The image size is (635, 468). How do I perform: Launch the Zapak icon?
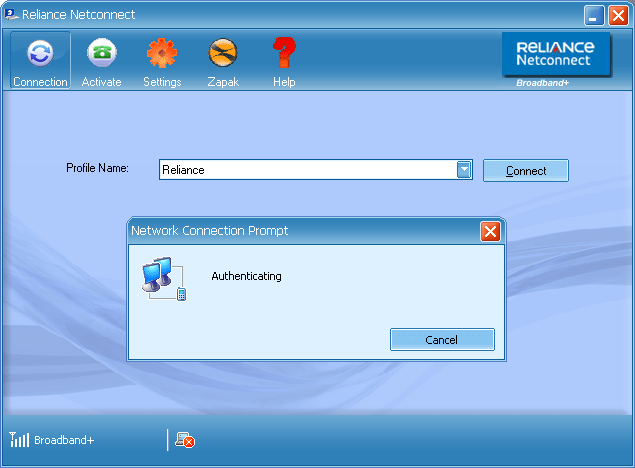[x=223, y=53]
